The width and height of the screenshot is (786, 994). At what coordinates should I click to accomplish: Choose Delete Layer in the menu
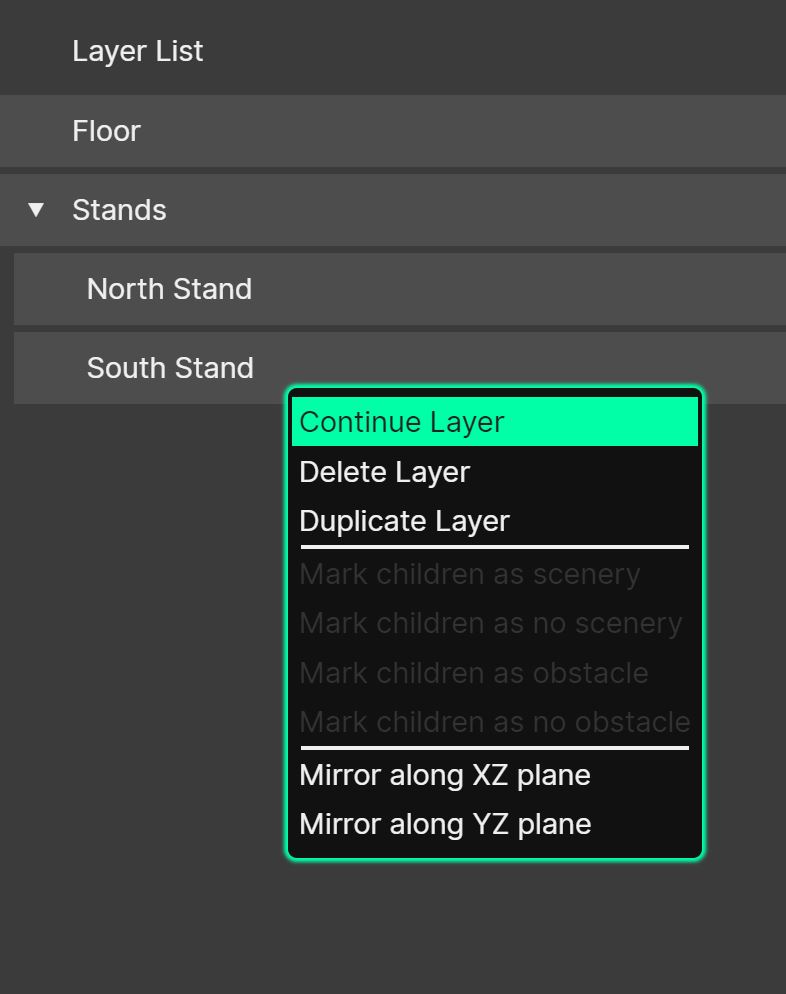click(384, 471)
